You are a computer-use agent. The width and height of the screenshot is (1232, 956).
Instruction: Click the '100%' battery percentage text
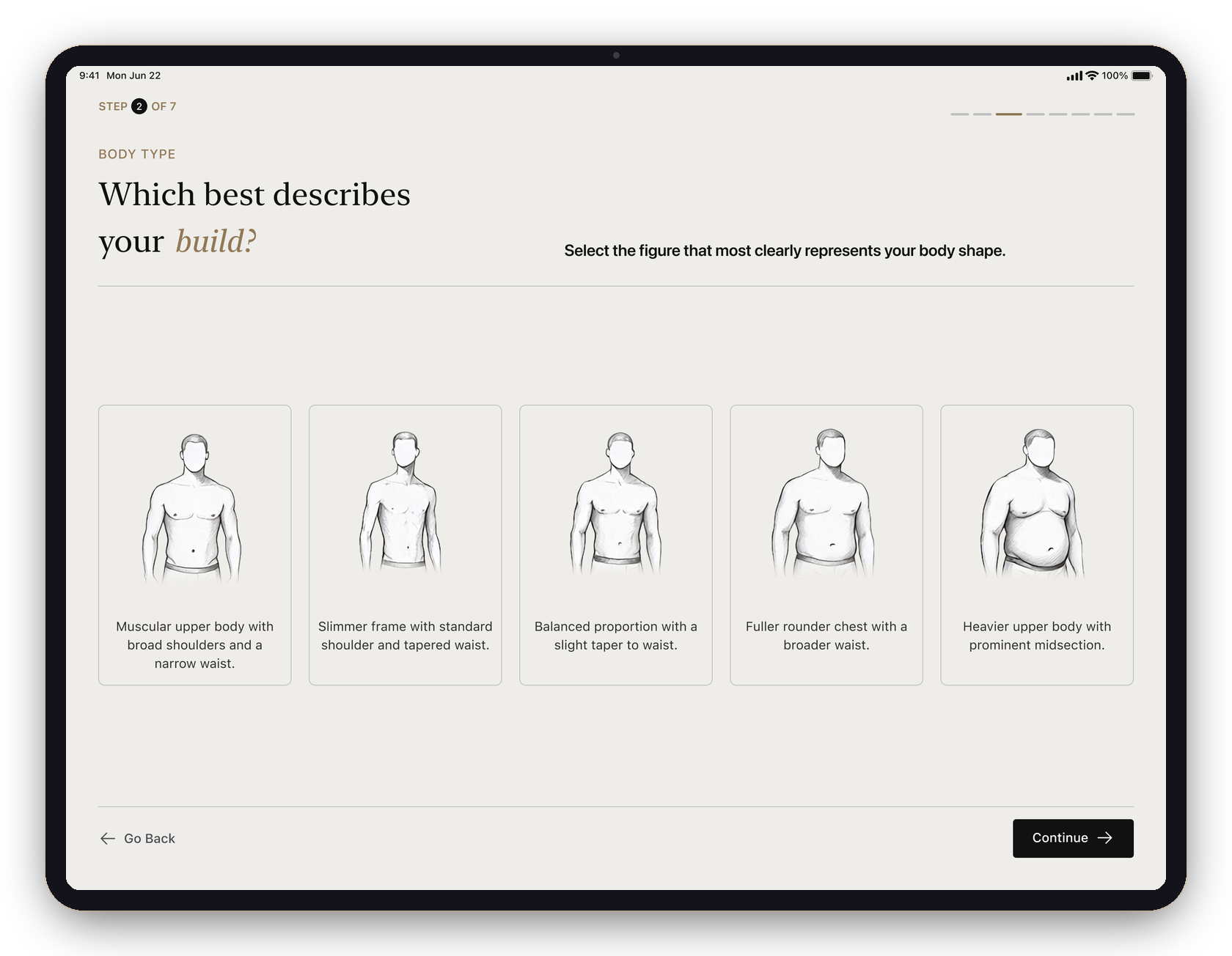1115,76
